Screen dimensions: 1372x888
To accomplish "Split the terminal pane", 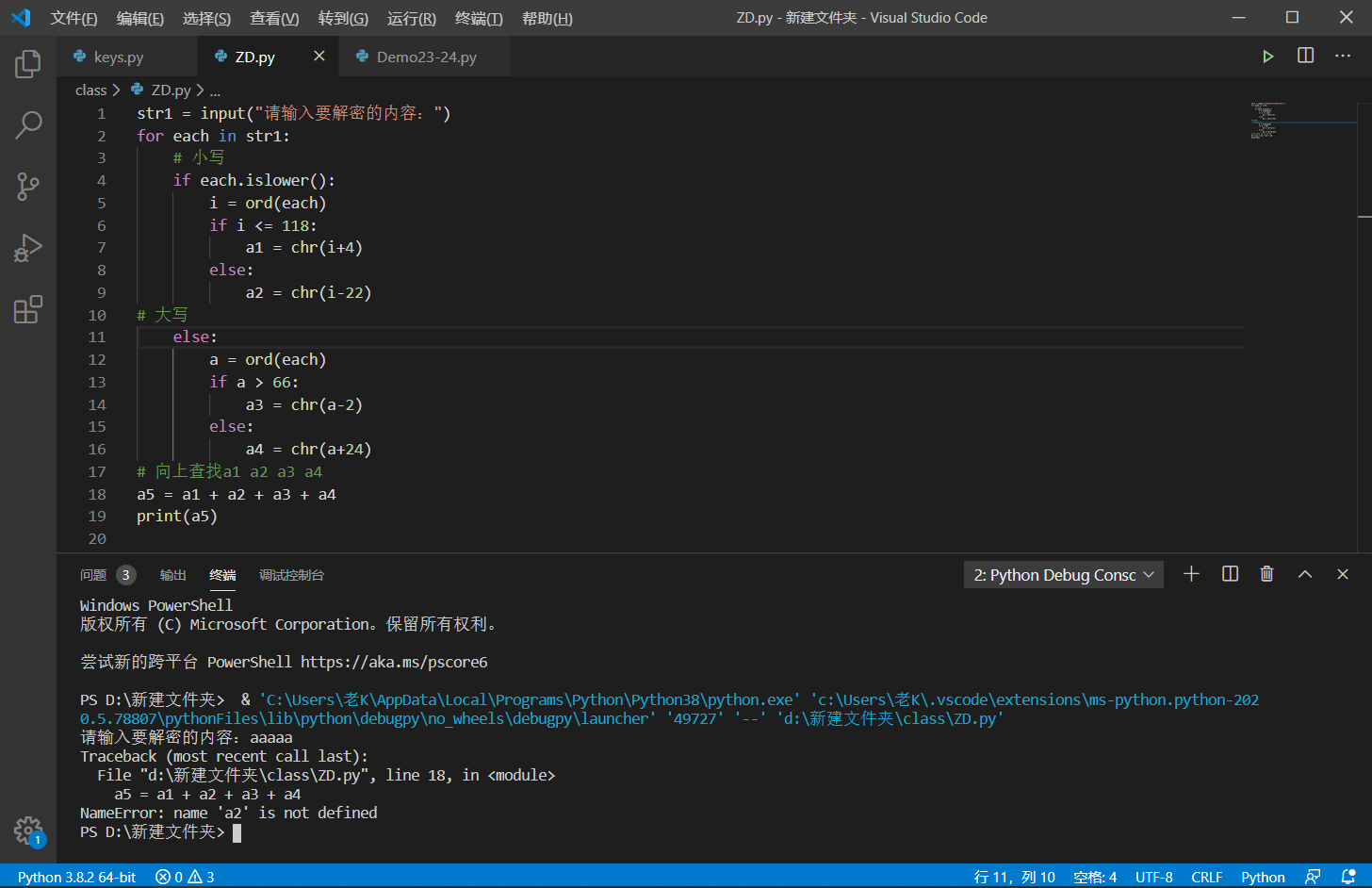I will (1230, 574).
